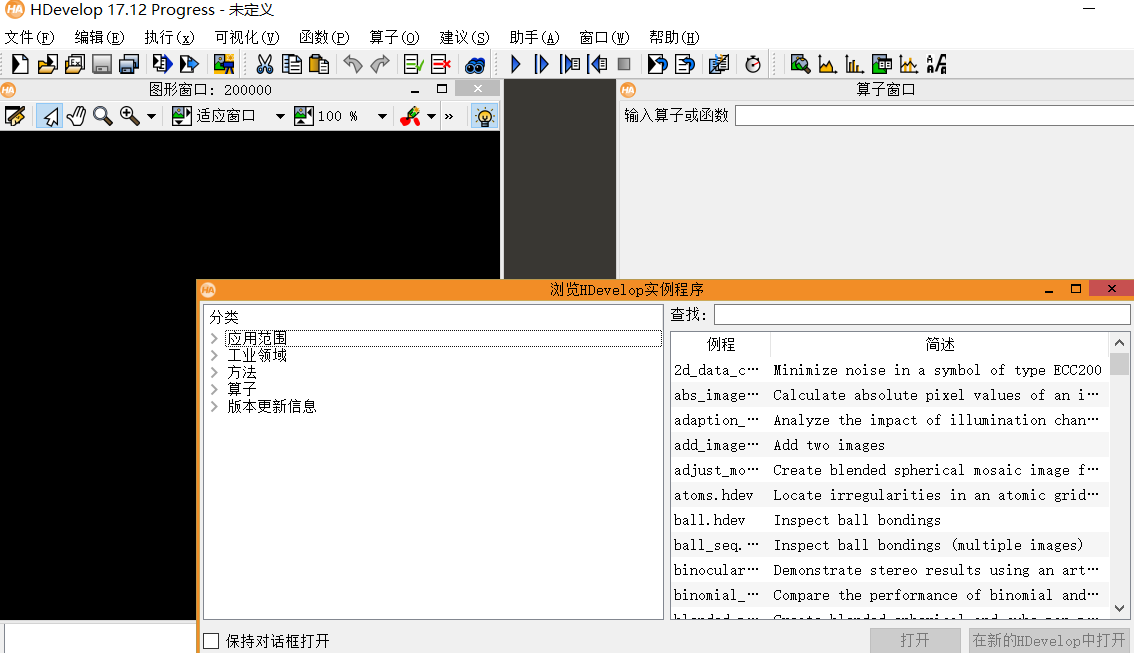Toggle the light bulb help in graphics window
Viewport: 1134px width, 653px height.
pos(484,115)
